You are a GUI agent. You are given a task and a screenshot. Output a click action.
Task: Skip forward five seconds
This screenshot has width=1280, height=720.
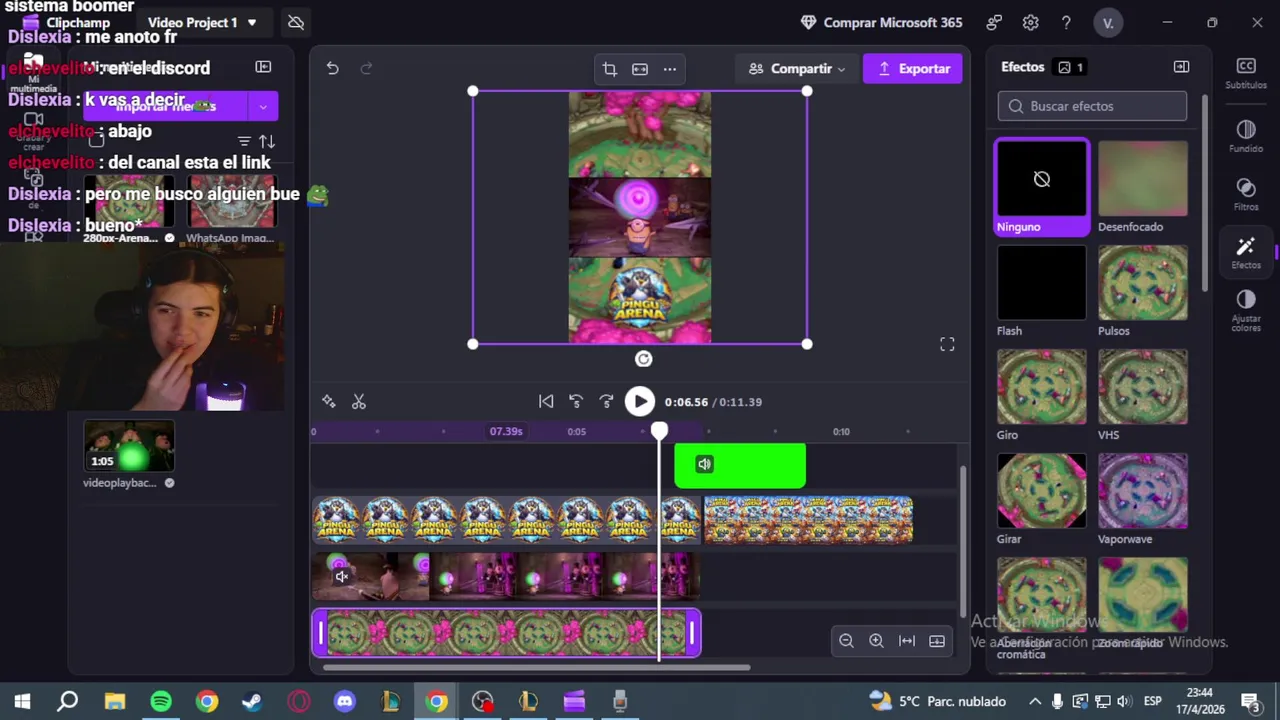pos(606,402)
